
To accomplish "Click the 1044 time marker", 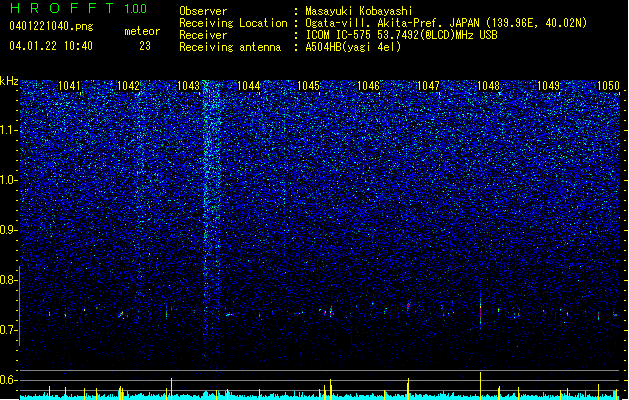I will 249,86.
